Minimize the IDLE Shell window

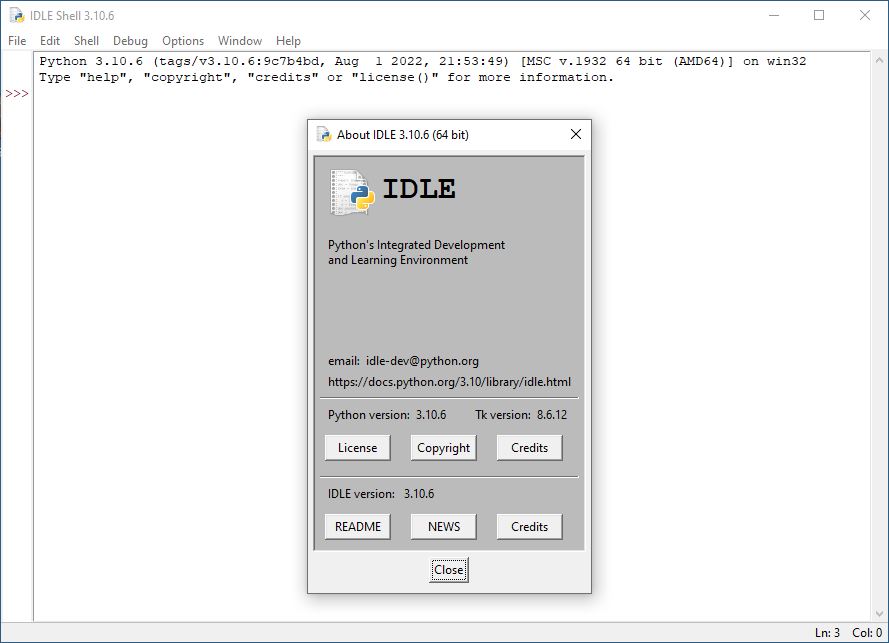(774, 15)
